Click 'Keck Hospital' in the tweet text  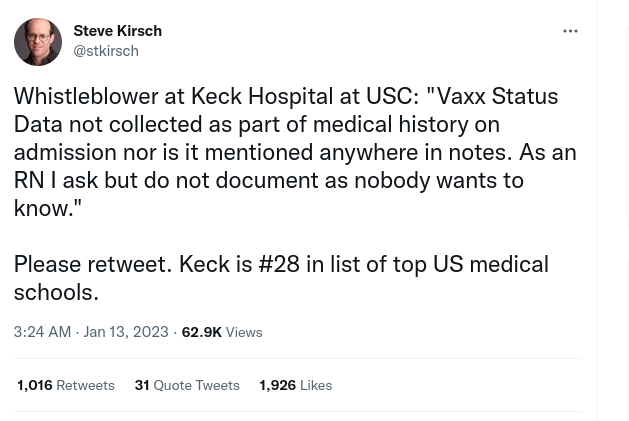point(261,96)
